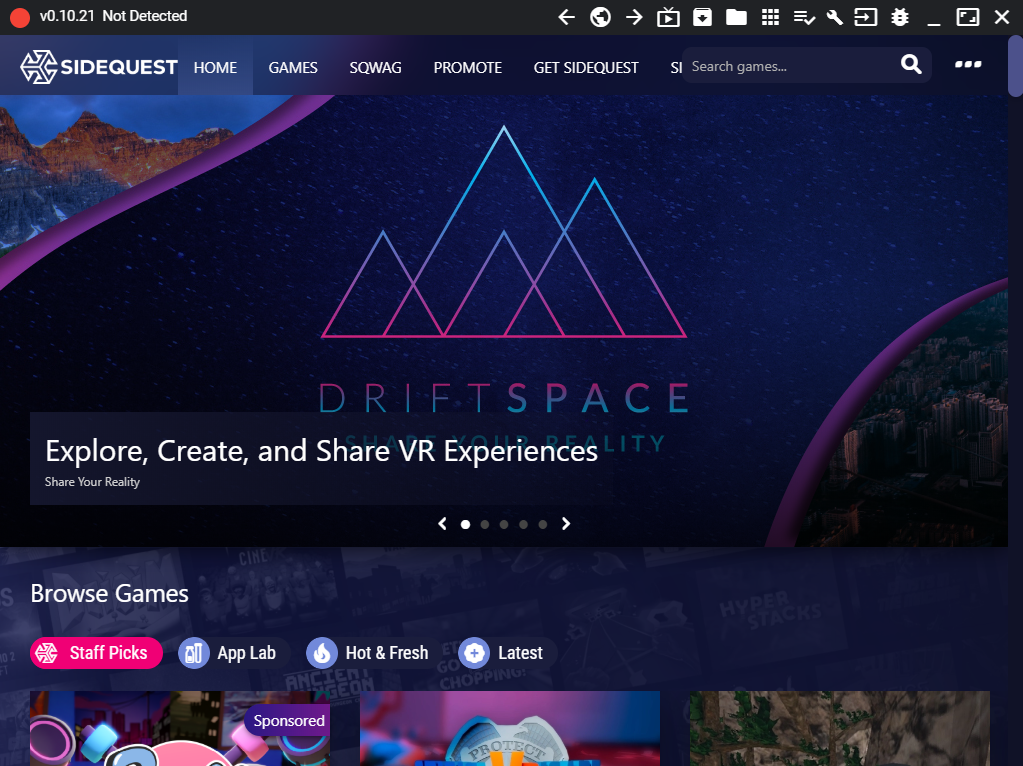
Task: Open the SQWAG nav item
Action: click(x=375, y=67)
